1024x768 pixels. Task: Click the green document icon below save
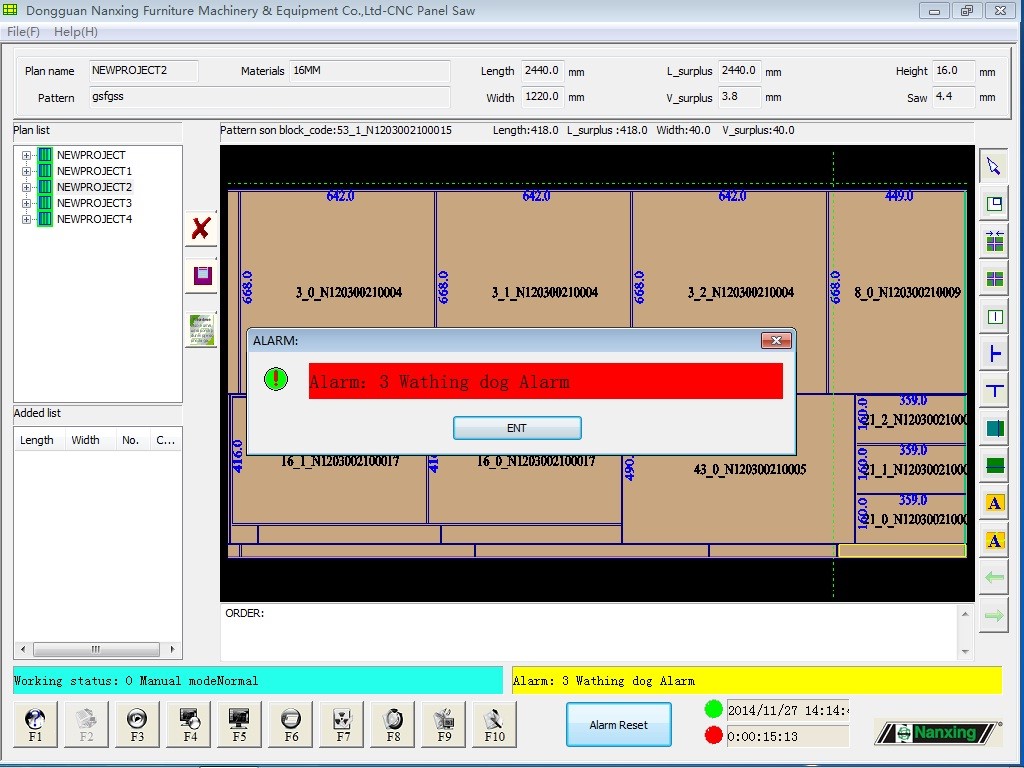point(202,330)
